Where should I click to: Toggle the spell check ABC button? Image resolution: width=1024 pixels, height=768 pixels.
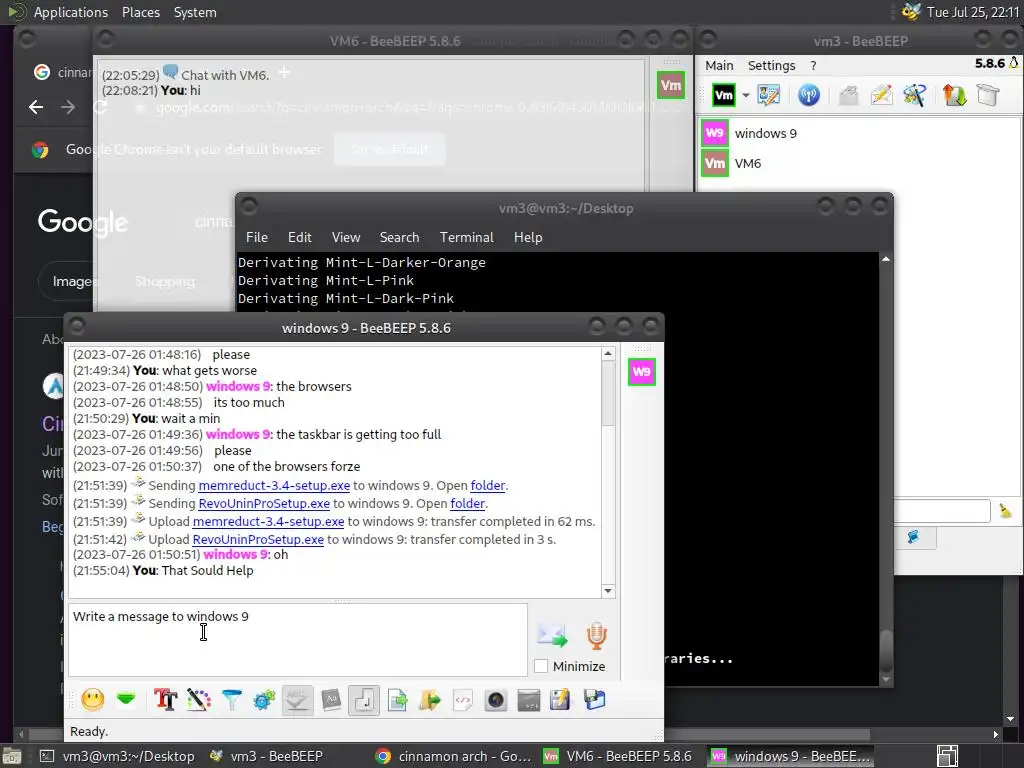click(x=298, y=700)
